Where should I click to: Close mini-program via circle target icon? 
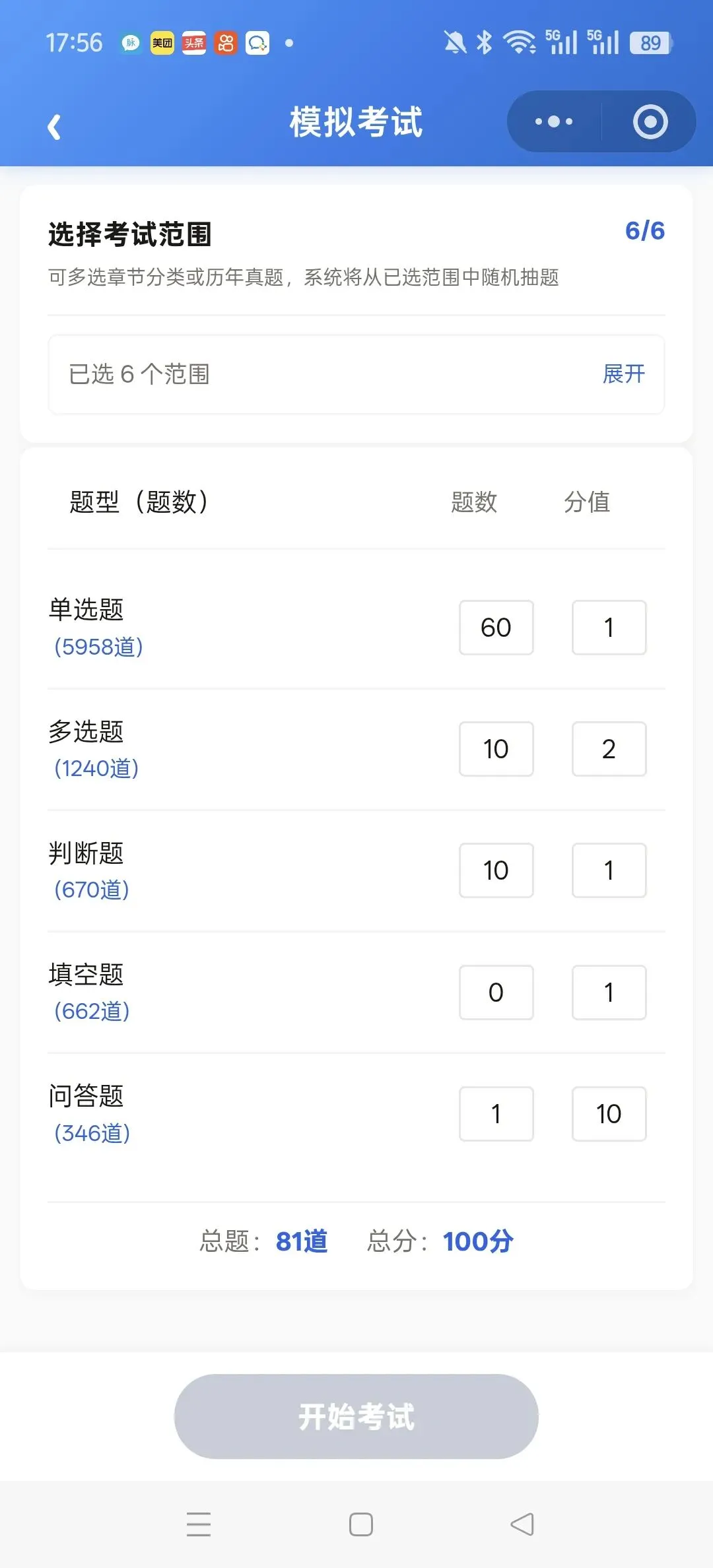coord(650,121)
